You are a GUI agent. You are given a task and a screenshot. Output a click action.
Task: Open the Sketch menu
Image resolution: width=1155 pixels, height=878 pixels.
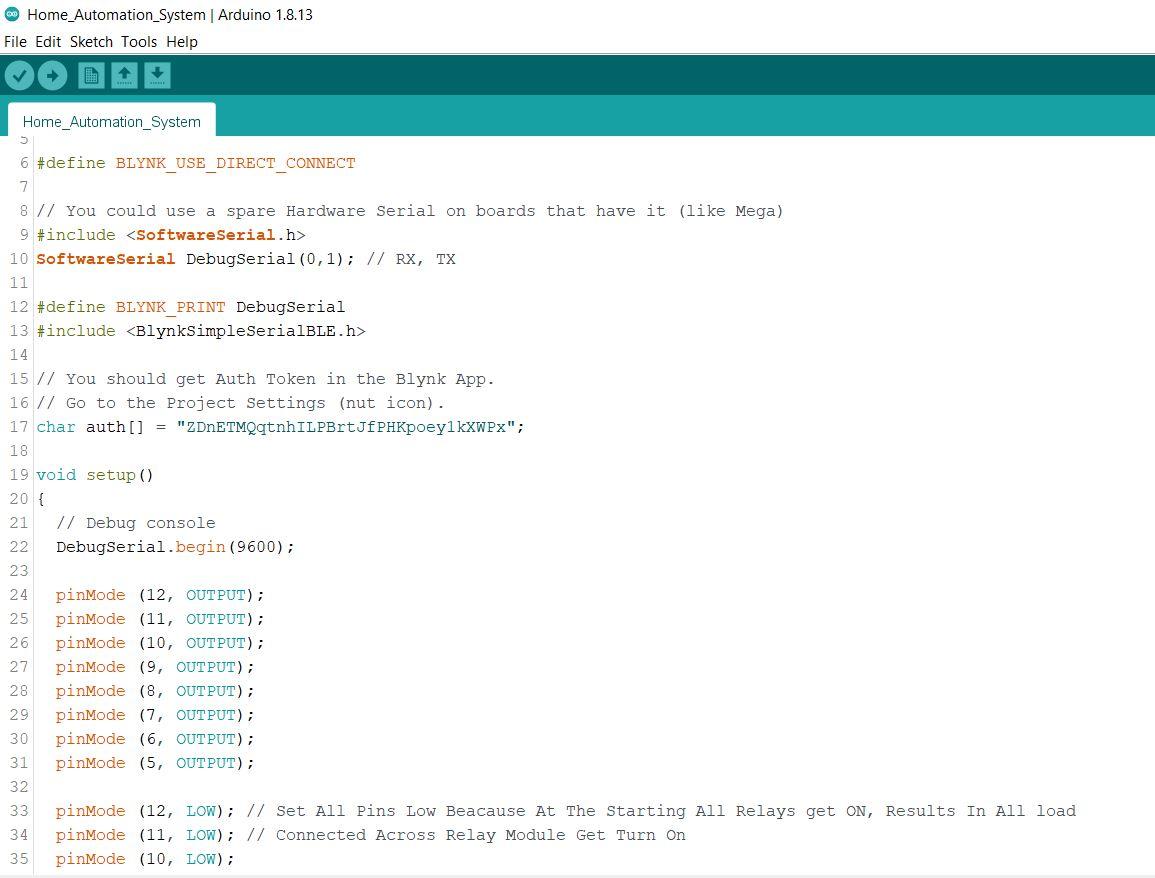click(x=91, y=42)
